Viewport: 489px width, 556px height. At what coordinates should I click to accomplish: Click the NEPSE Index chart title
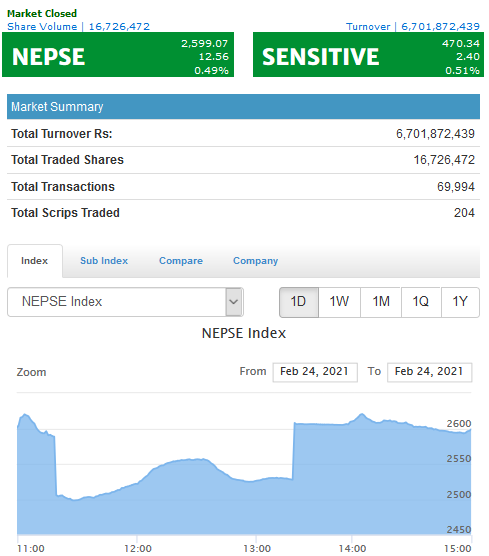point(244,333)
